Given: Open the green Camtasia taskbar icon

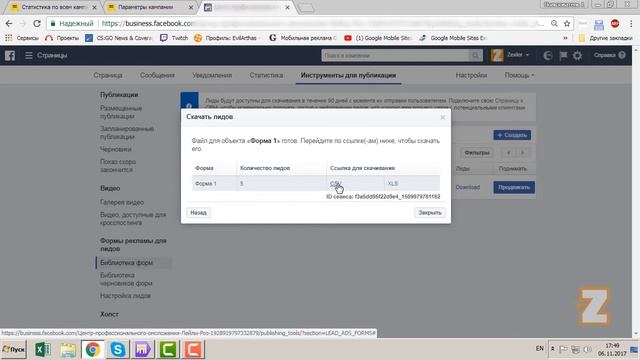Looking at the screenshot, I should (168, 349).
